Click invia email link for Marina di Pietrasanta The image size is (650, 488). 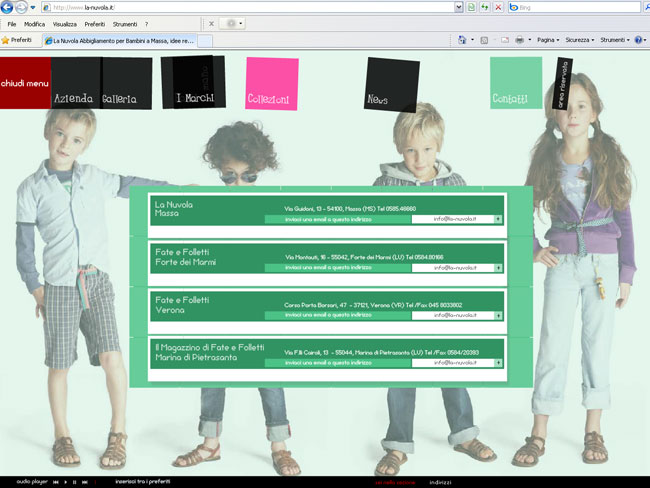[x=328, y=363]
